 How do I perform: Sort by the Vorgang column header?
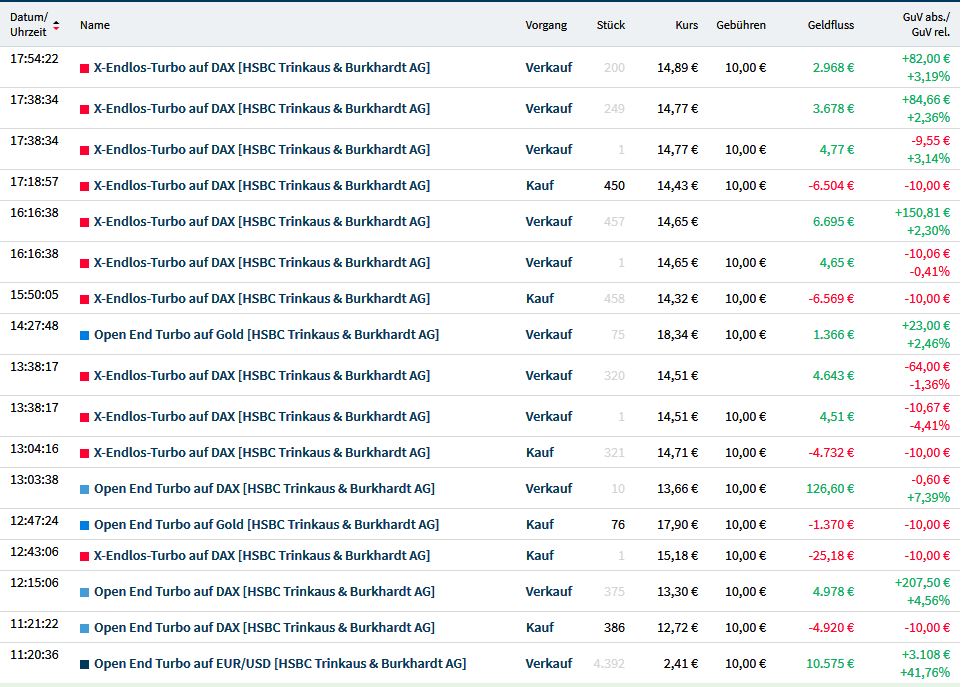click(546, 25)
